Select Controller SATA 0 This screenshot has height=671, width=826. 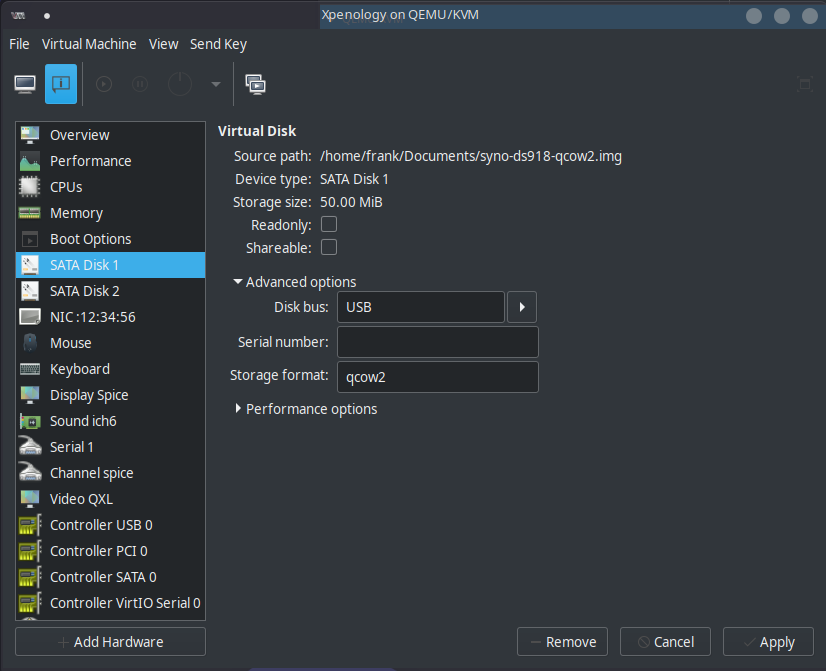(111, 577)
